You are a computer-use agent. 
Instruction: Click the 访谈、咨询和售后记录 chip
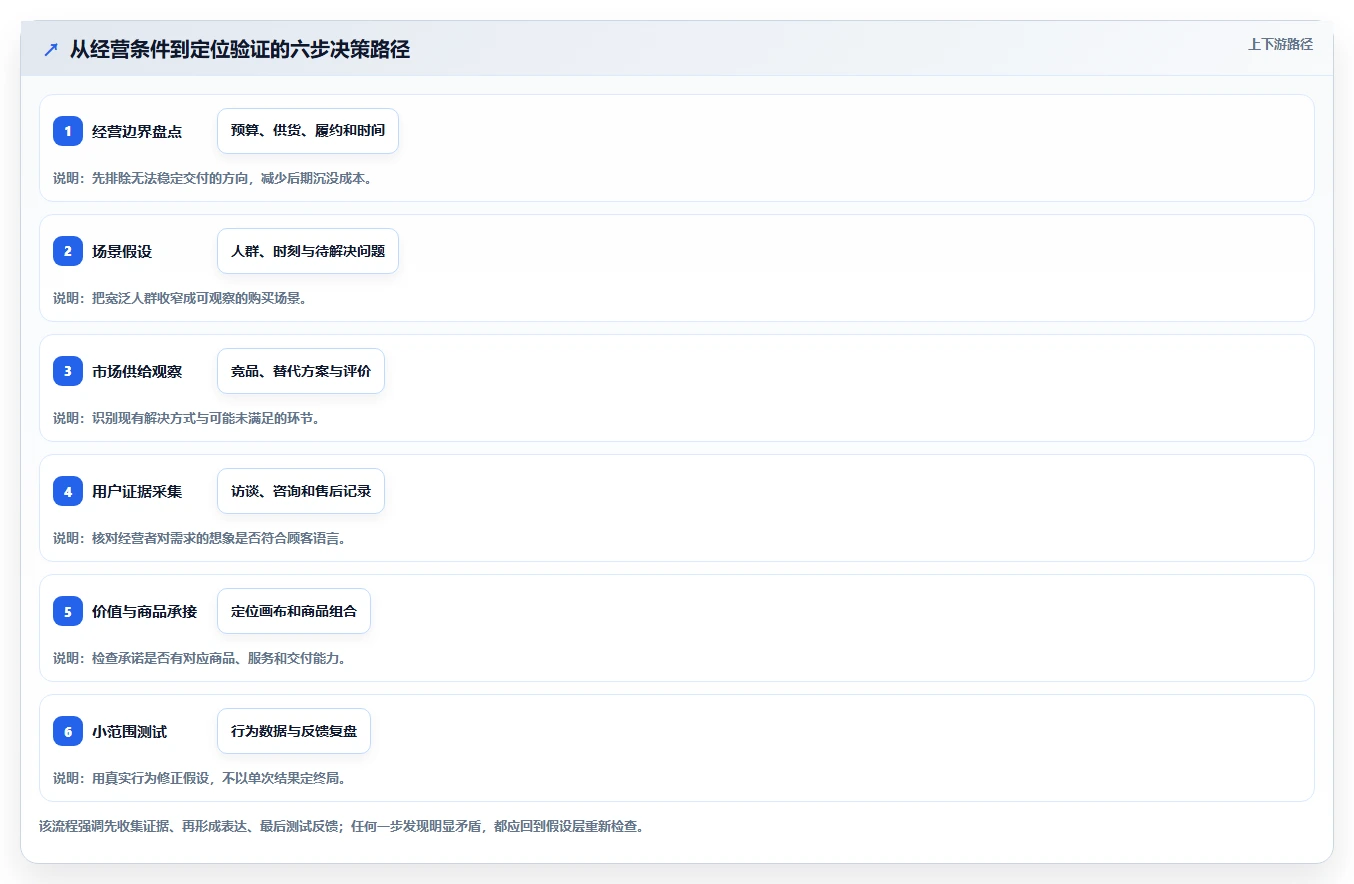point(301,491)
